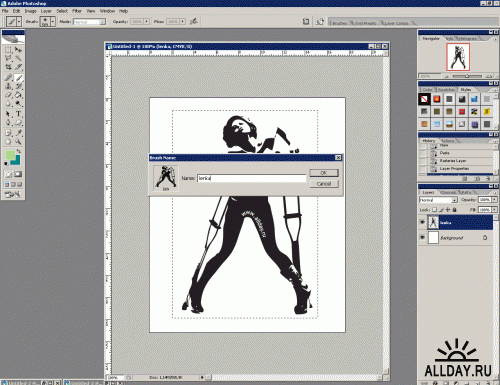
Task: Toggle lock transparent pixels
Action: (x=434, y=210)
